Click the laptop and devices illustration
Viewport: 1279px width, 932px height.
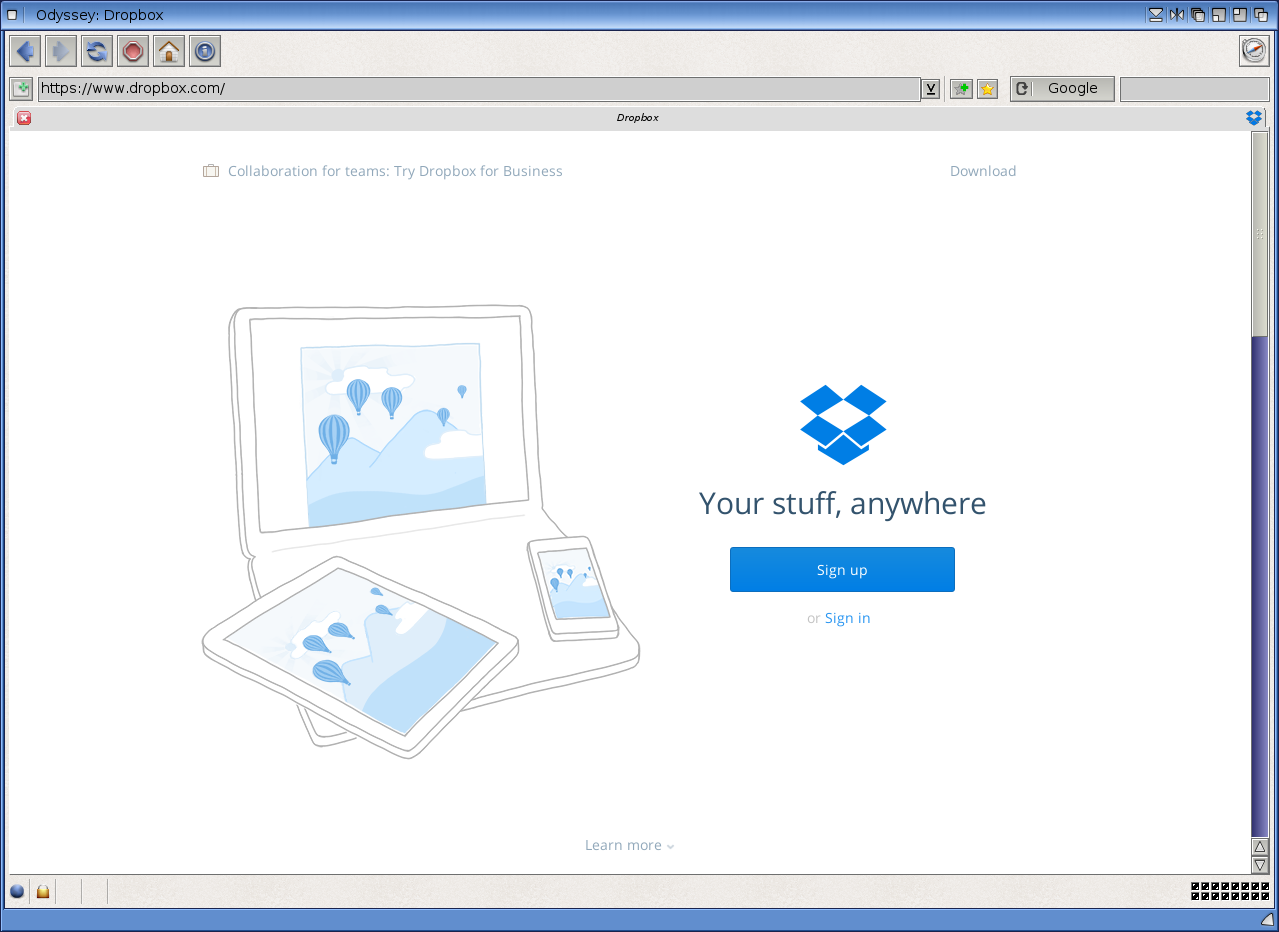click(421, 531)
